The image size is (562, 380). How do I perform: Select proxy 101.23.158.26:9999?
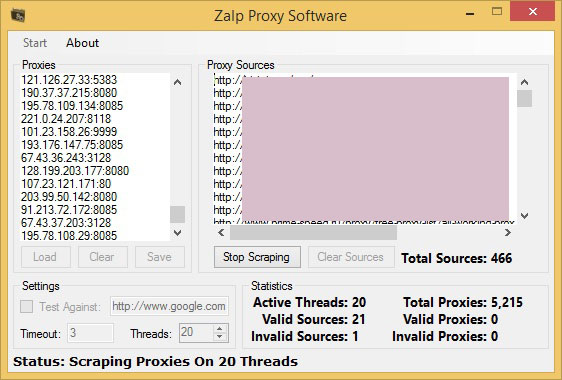coord(69,132)
